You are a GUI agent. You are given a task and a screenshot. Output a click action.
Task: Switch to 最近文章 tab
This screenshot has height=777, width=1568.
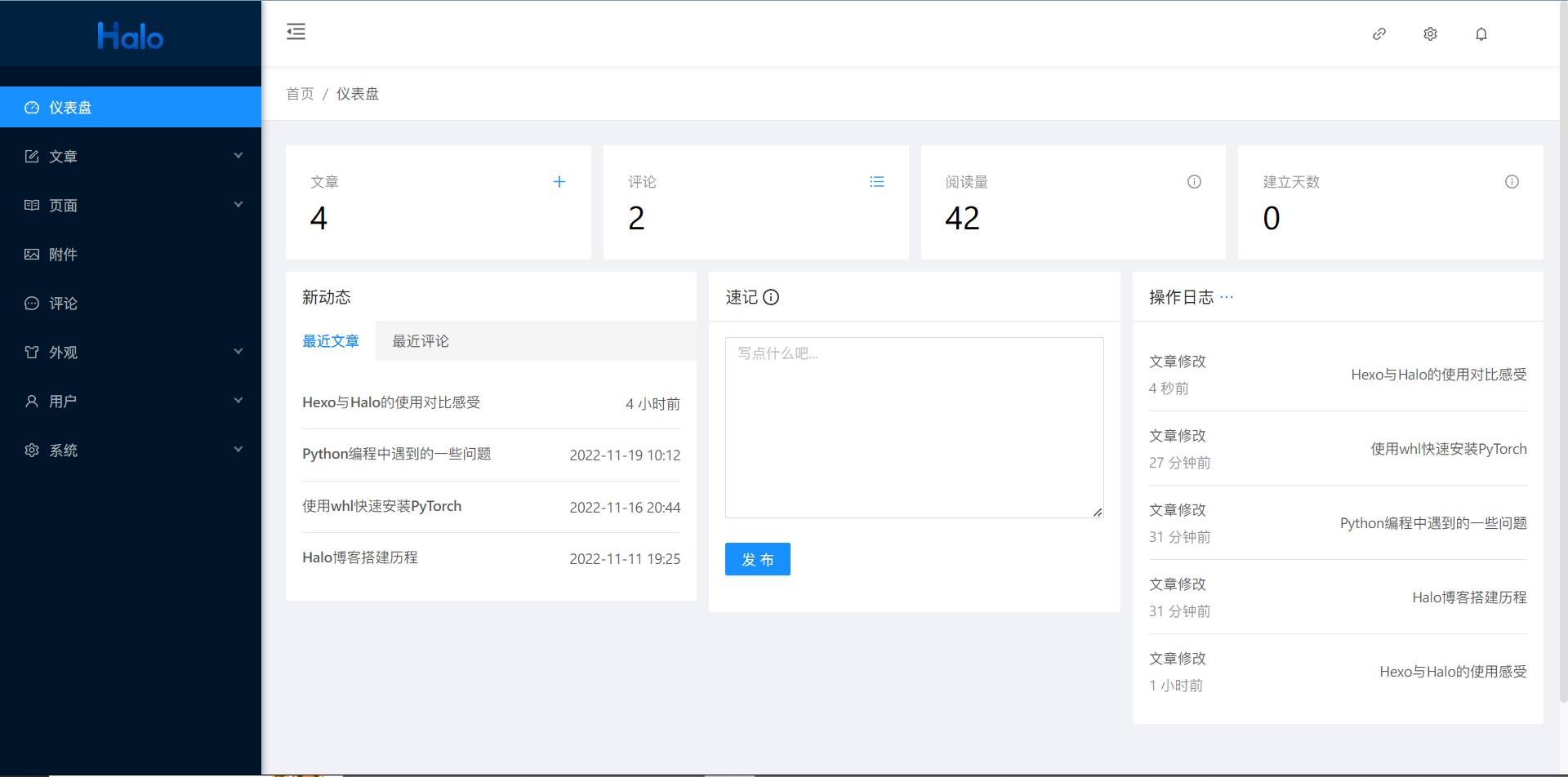331,341
